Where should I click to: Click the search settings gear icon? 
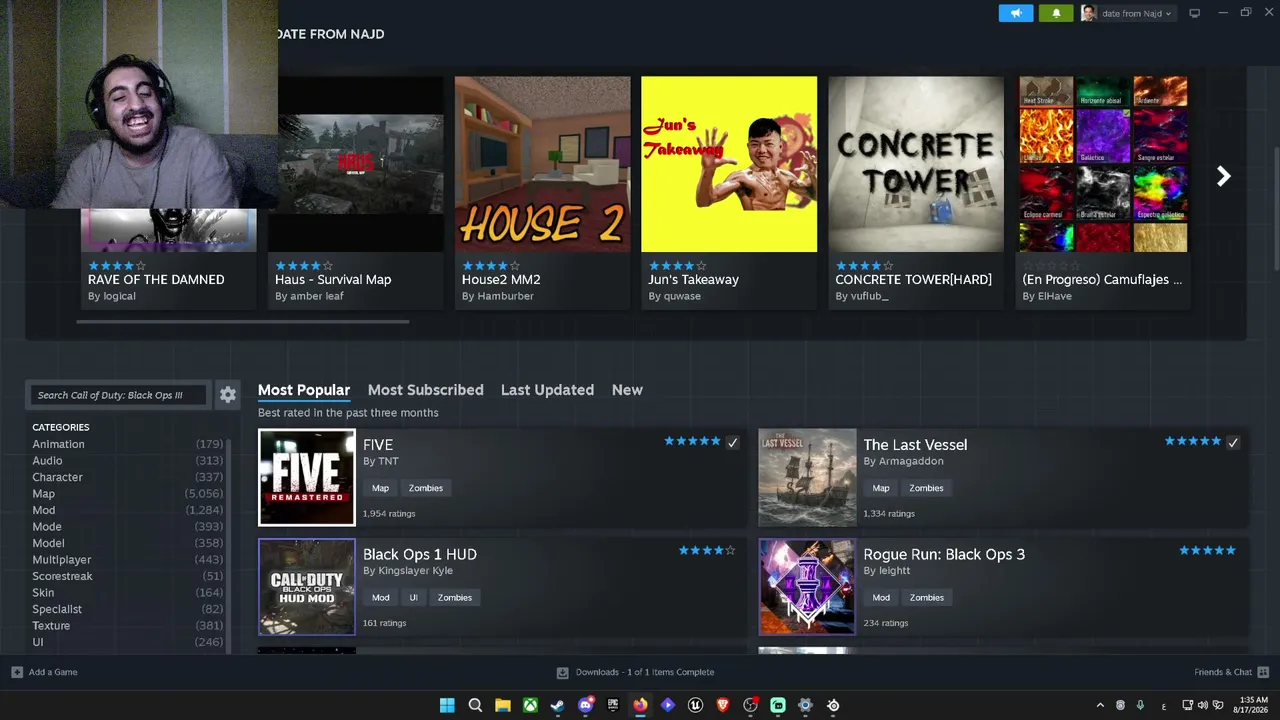(x=228, y=395)
